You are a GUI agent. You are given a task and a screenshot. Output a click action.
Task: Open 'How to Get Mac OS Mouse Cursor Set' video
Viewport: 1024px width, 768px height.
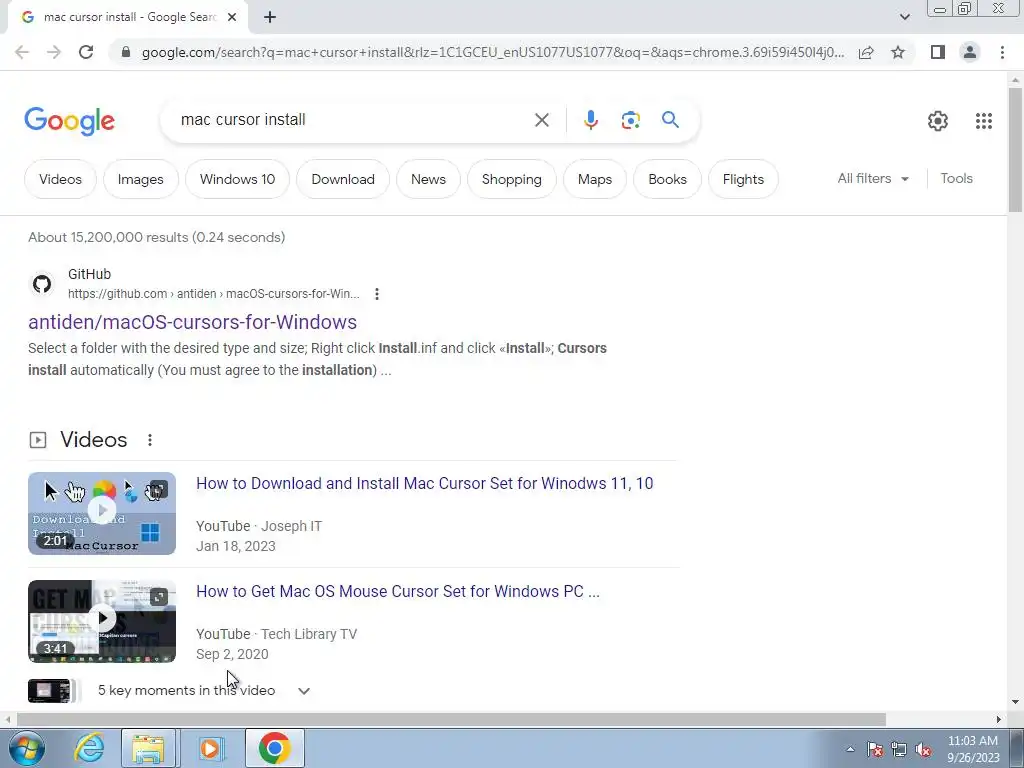pos(398,591)
